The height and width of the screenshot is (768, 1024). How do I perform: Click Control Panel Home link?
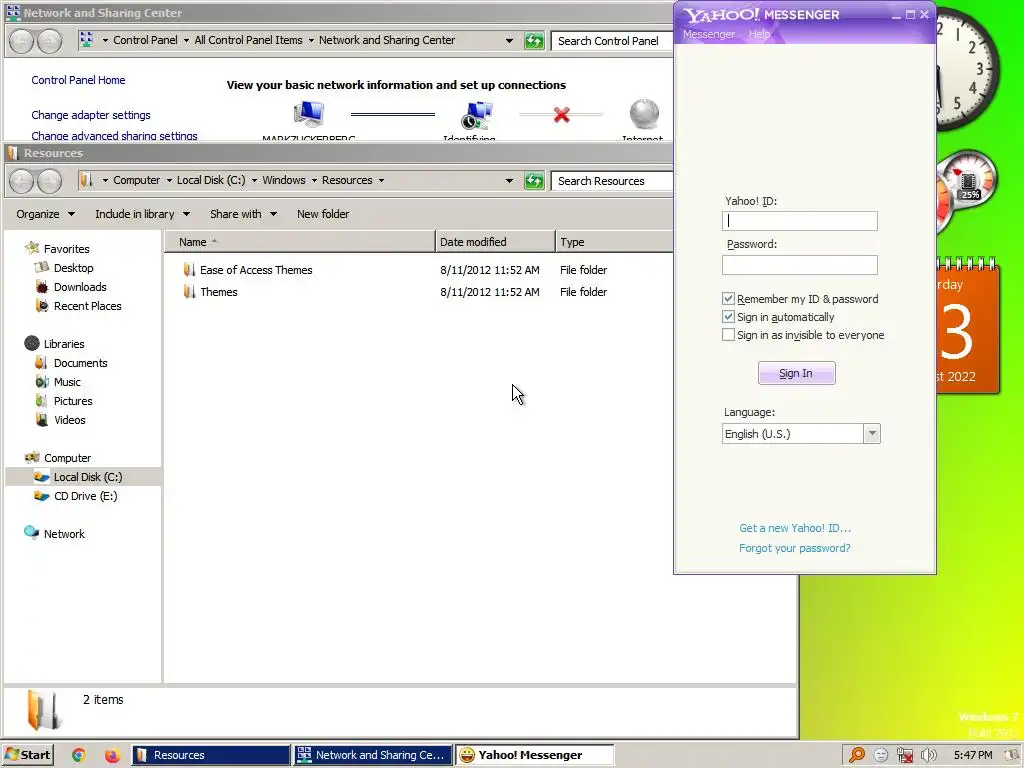point(78,80)
